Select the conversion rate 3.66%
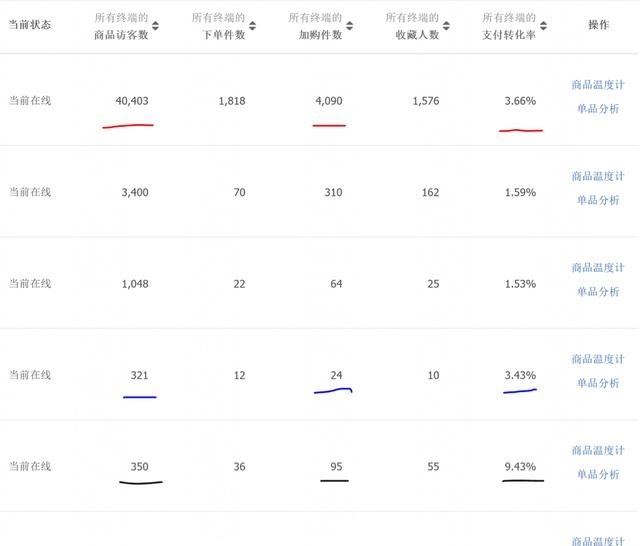Screen dimensions: 640x546 (520, 101)
